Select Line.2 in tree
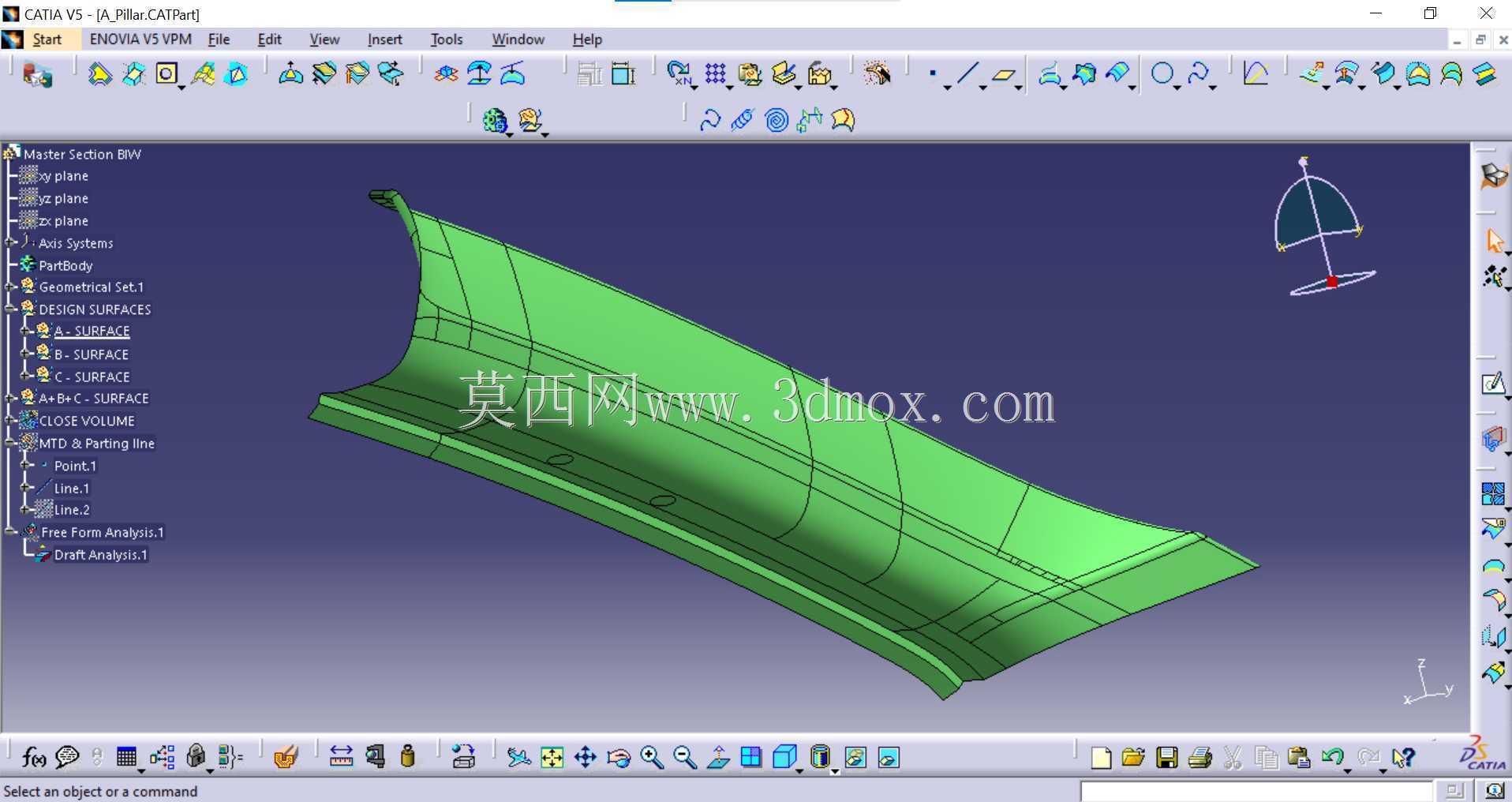Screen dimensions: 1512x802 point(72,510)
